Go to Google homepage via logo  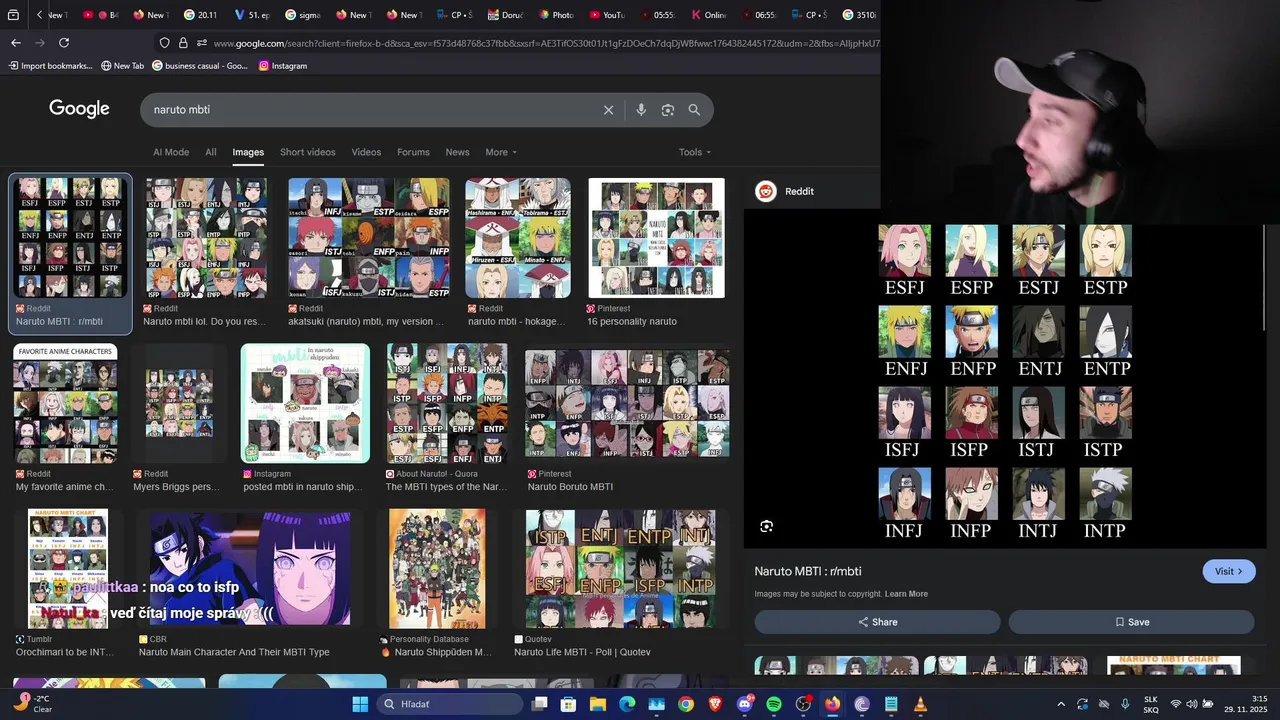coord(79,109)
